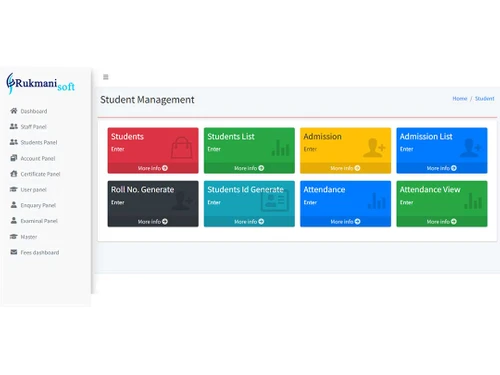Click the add-user icon on Admission card
Image resolution: width=500 pixels, height=375 pixels.
click(x=374, y=148)
